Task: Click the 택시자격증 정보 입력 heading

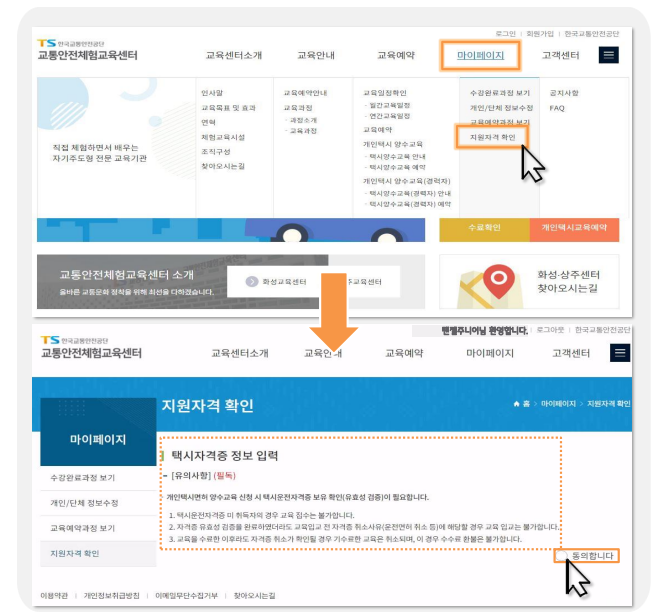Action: [x=224, y=456]
